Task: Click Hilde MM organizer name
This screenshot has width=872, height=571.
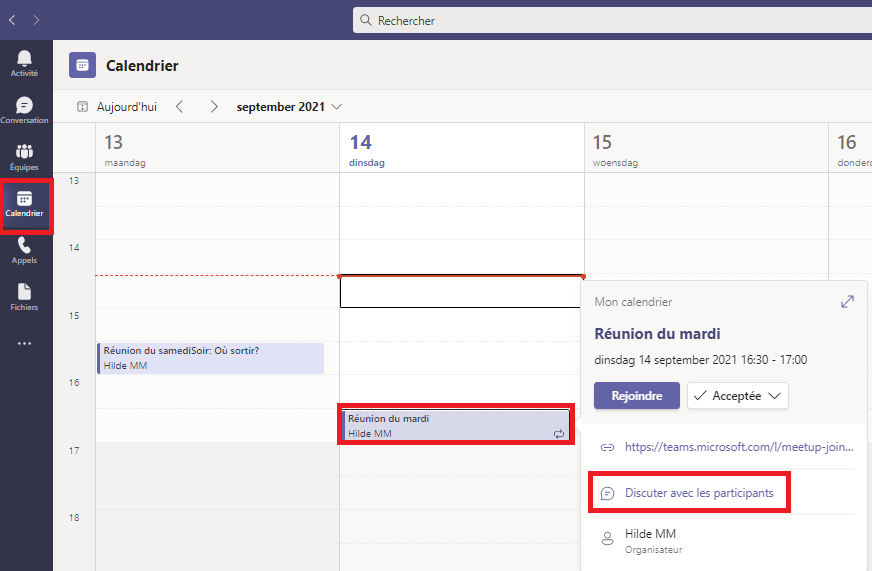Action: (650, 534)
